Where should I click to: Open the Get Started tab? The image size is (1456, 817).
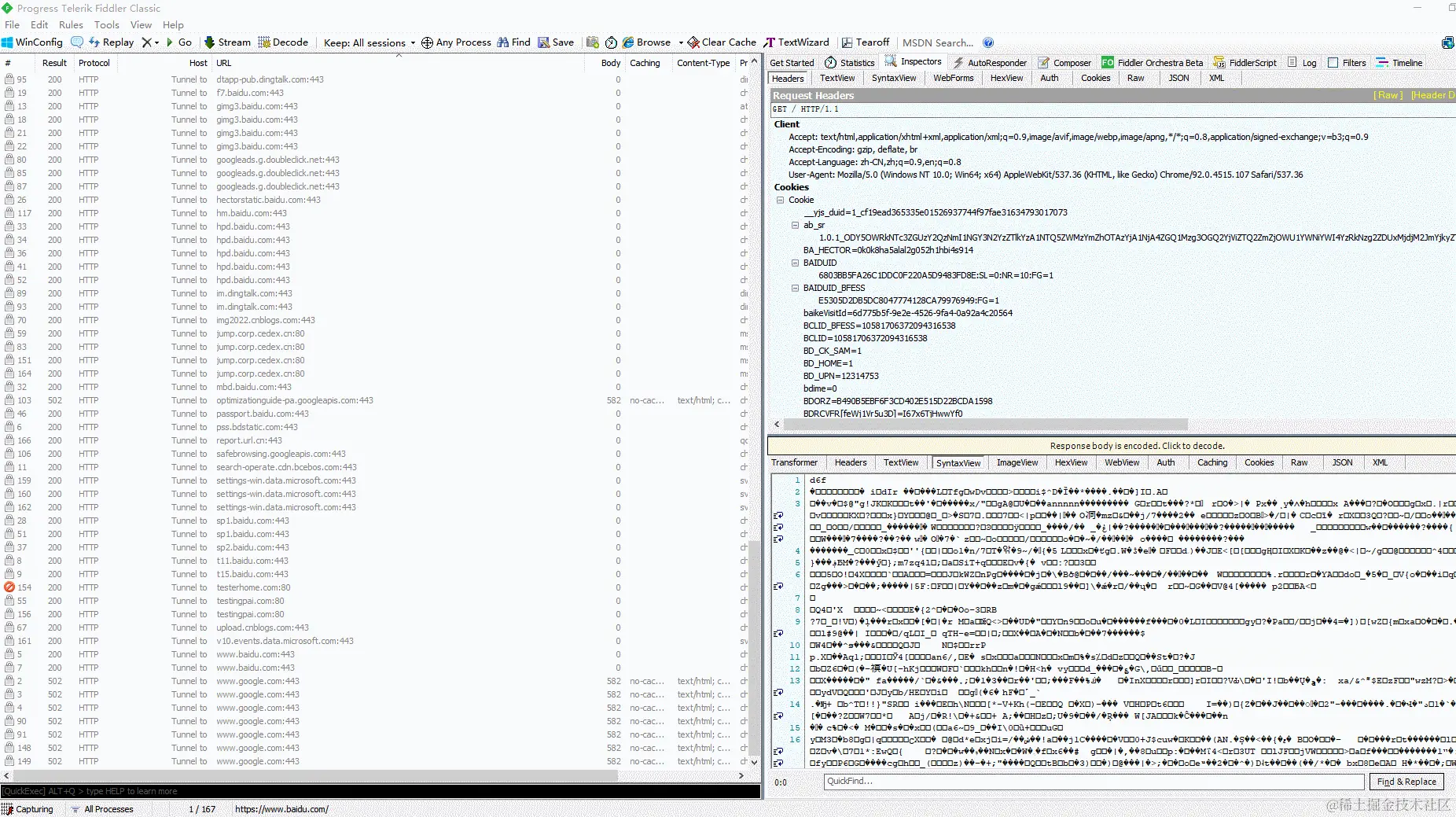[x=792, y=63]
